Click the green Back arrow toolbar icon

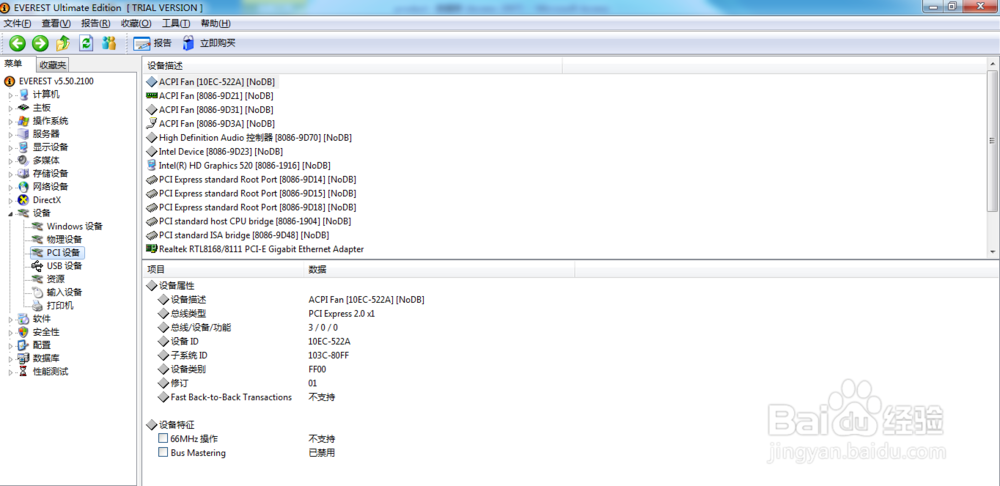click(x=17, y=43)
